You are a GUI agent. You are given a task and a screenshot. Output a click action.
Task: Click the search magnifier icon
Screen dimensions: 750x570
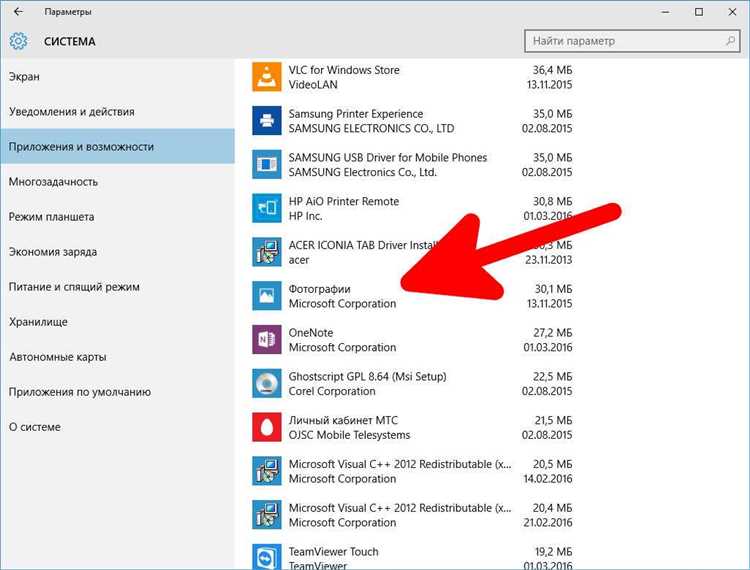[730, 41]
